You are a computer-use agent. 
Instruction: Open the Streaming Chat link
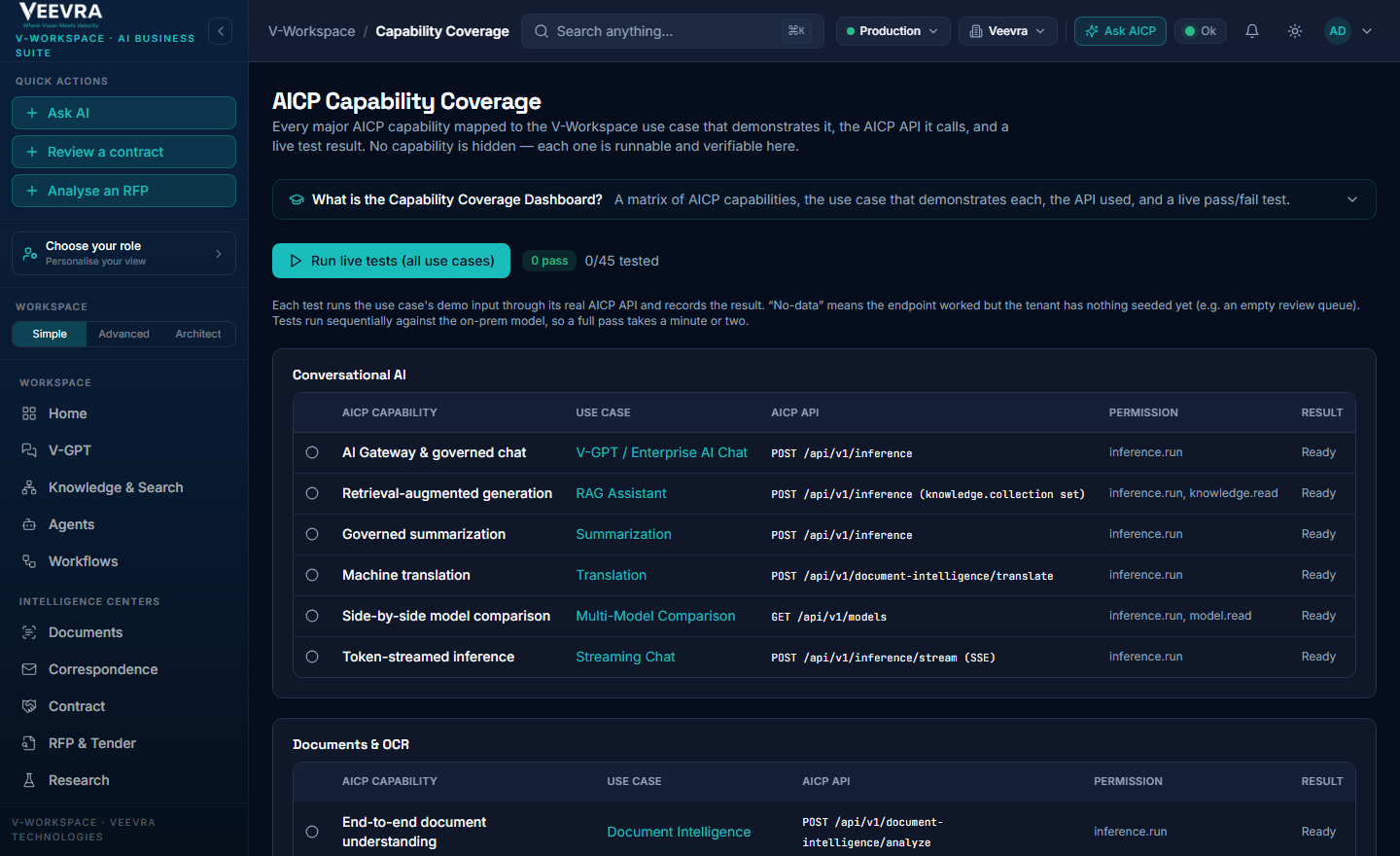point(625,657)
